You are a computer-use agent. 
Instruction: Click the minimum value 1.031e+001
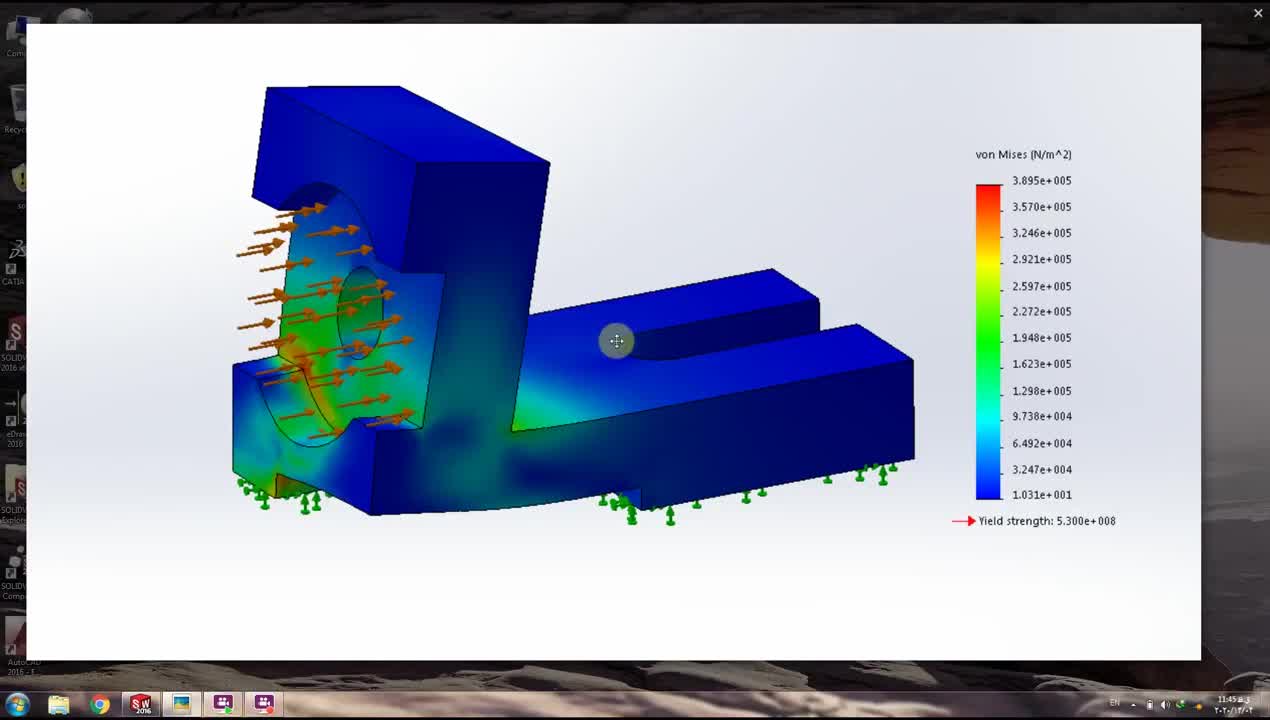tap(1041, 495)
